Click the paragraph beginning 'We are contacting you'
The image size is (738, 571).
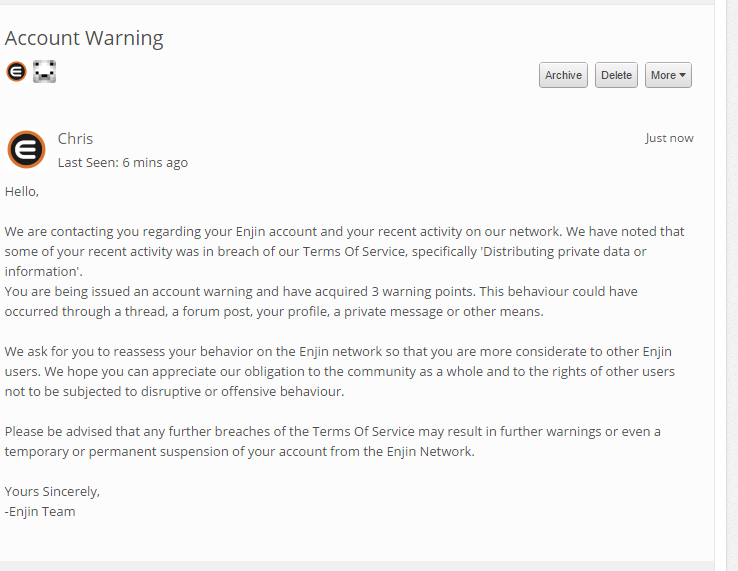(x=345, y=251)
